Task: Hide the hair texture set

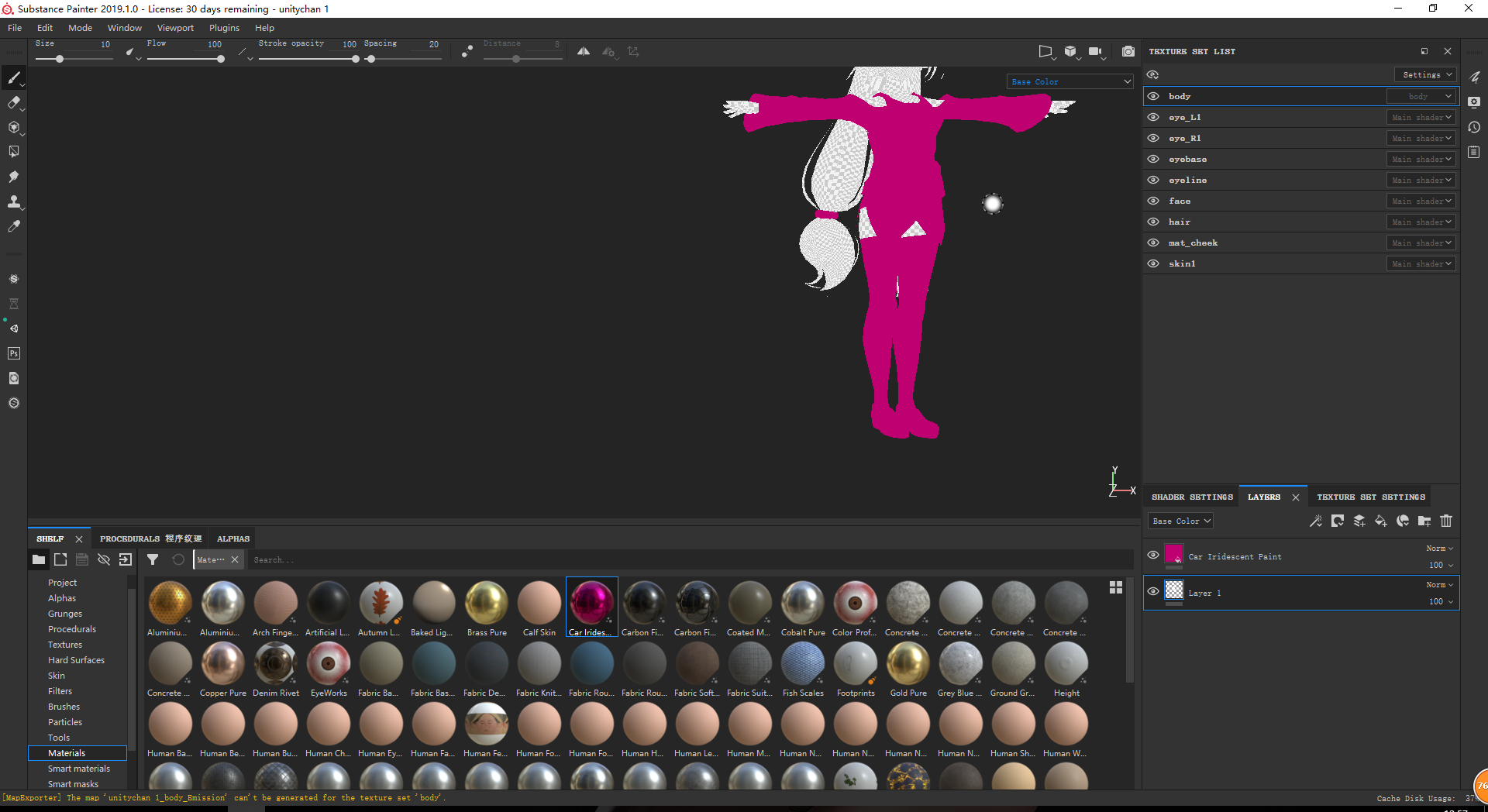Action: click(x=1153, y=222)
